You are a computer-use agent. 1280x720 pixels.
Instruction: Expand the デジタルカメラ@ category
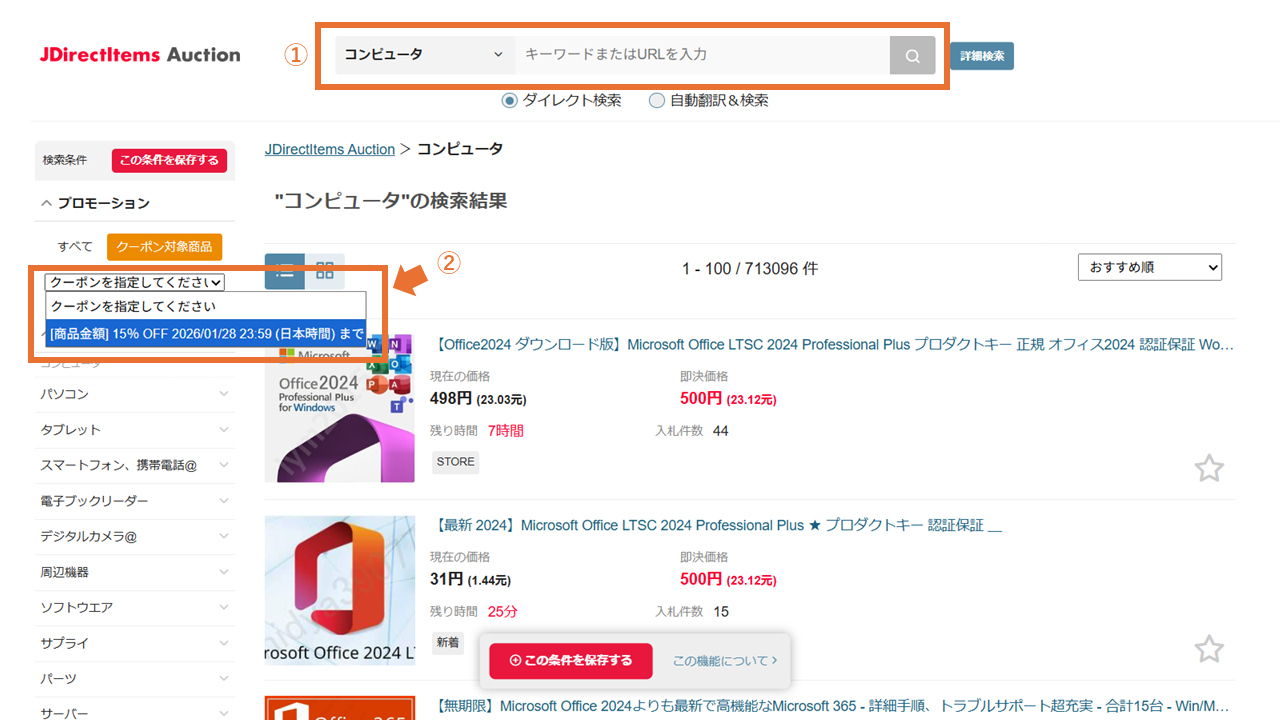coord(223,536)
